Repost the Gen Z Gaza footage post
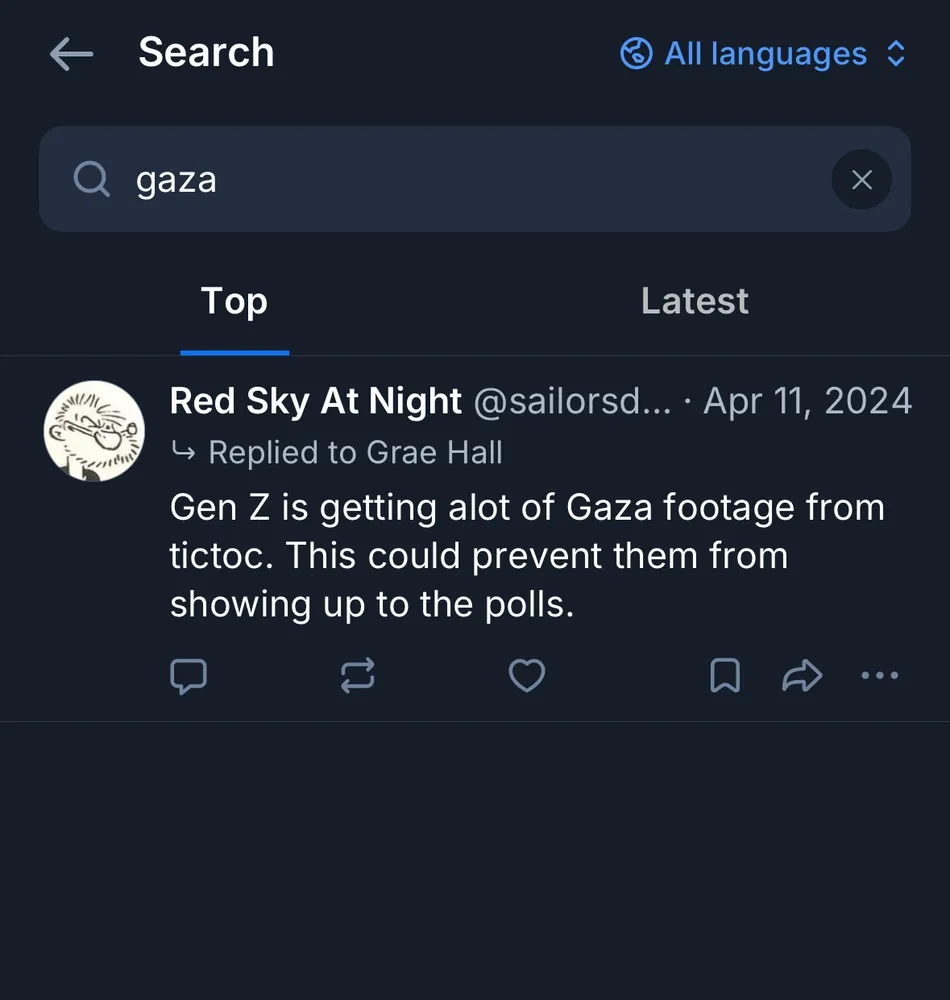The width and height of the screenshot is (950, 1000). [x=357, y=677]
